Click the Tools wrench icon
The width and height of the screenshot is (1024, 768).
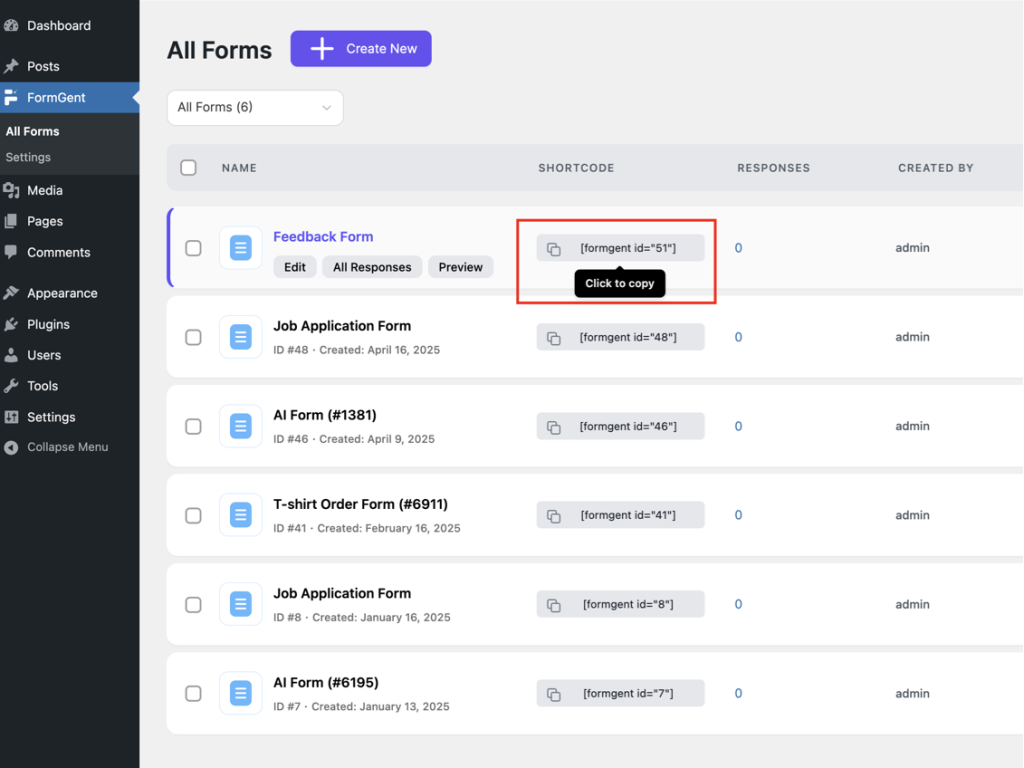[11, 385]
